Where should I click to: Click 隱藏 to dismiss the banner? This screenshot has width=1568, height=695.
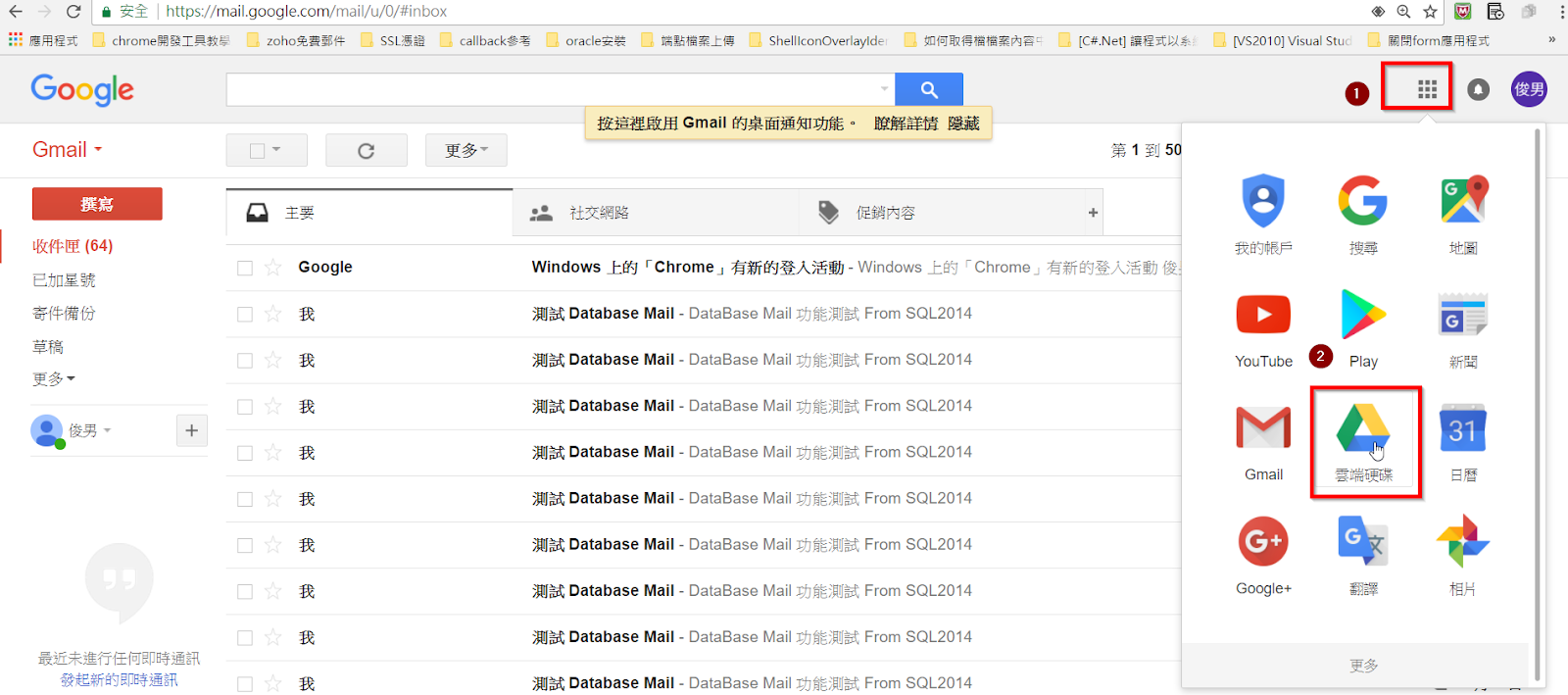click(963, 124)
